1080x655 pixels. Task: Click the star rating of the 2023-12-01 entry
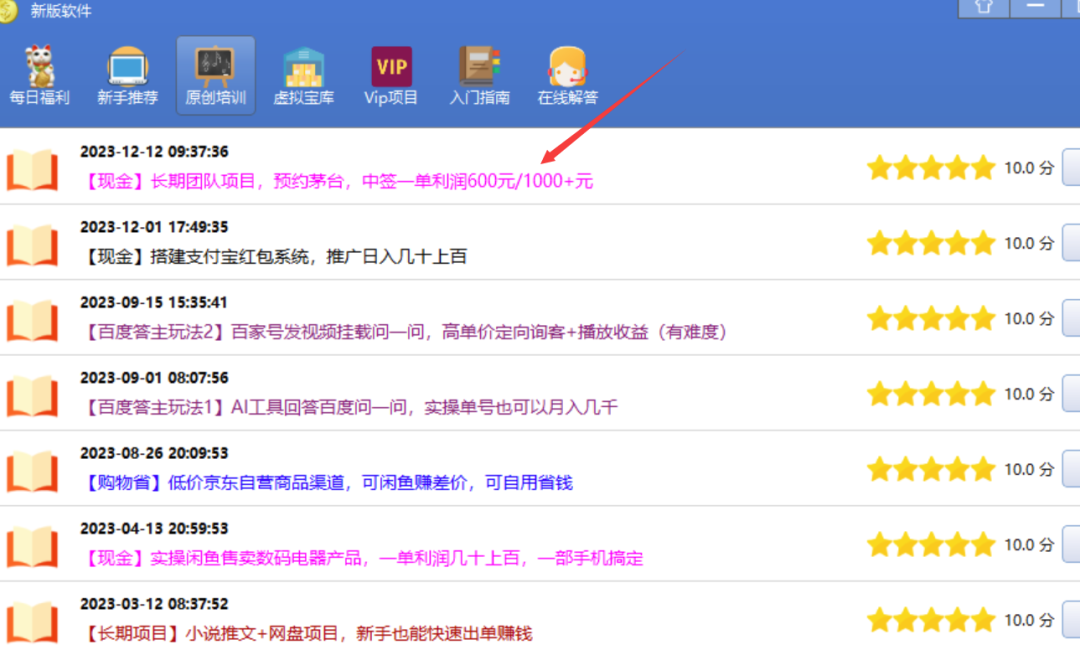[x=930, y=243]
